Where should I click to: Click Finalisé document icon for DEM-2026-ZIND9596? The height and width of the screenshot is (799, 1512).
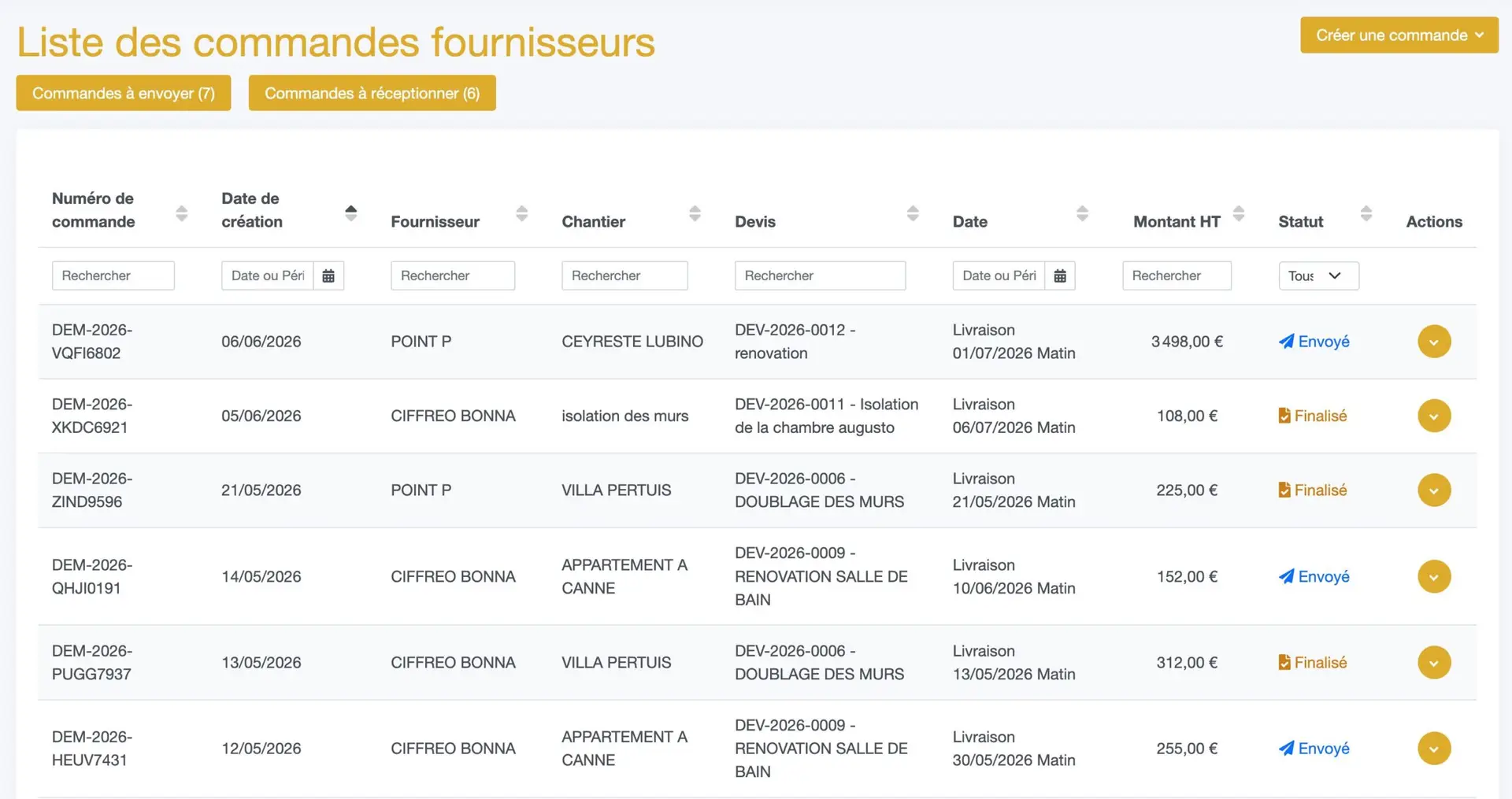(1284, 490)
